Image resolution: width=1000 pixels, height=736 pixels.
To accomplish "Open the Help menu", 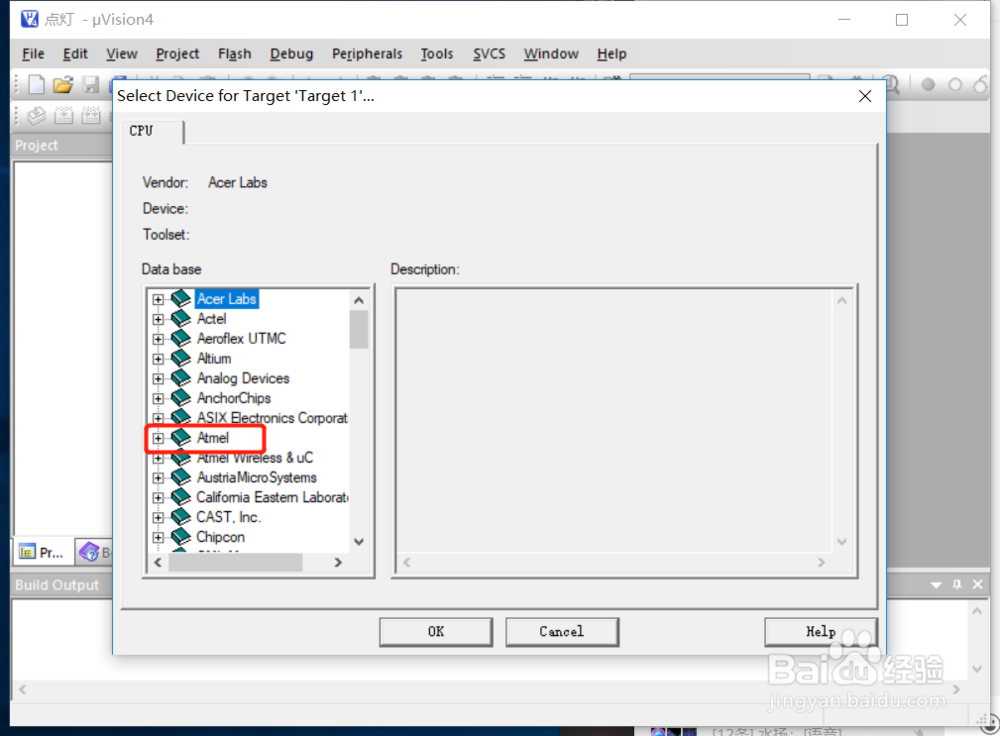I will 612,54.
